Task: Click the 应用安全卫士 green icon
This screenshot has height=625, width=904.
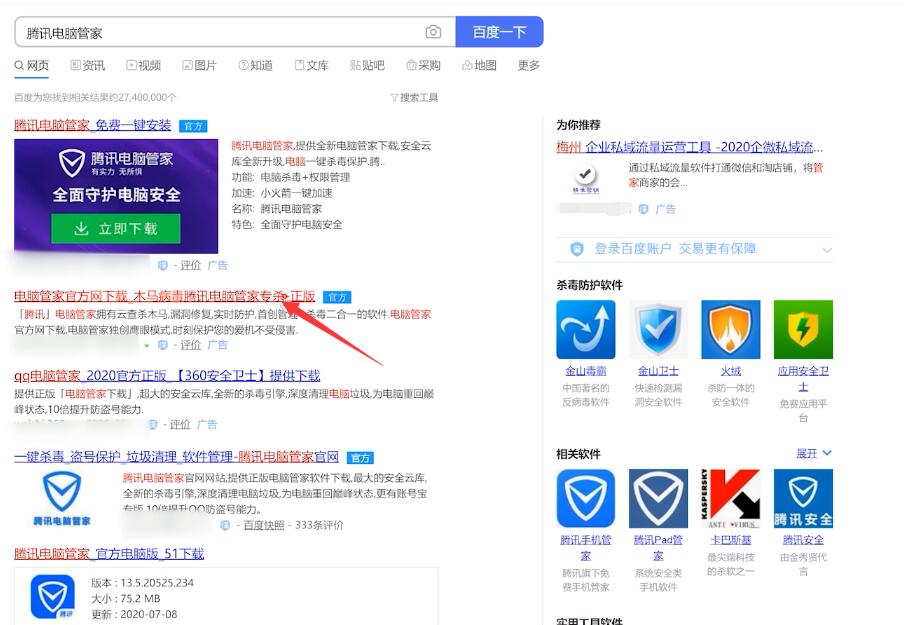Action: pos(803,329)
